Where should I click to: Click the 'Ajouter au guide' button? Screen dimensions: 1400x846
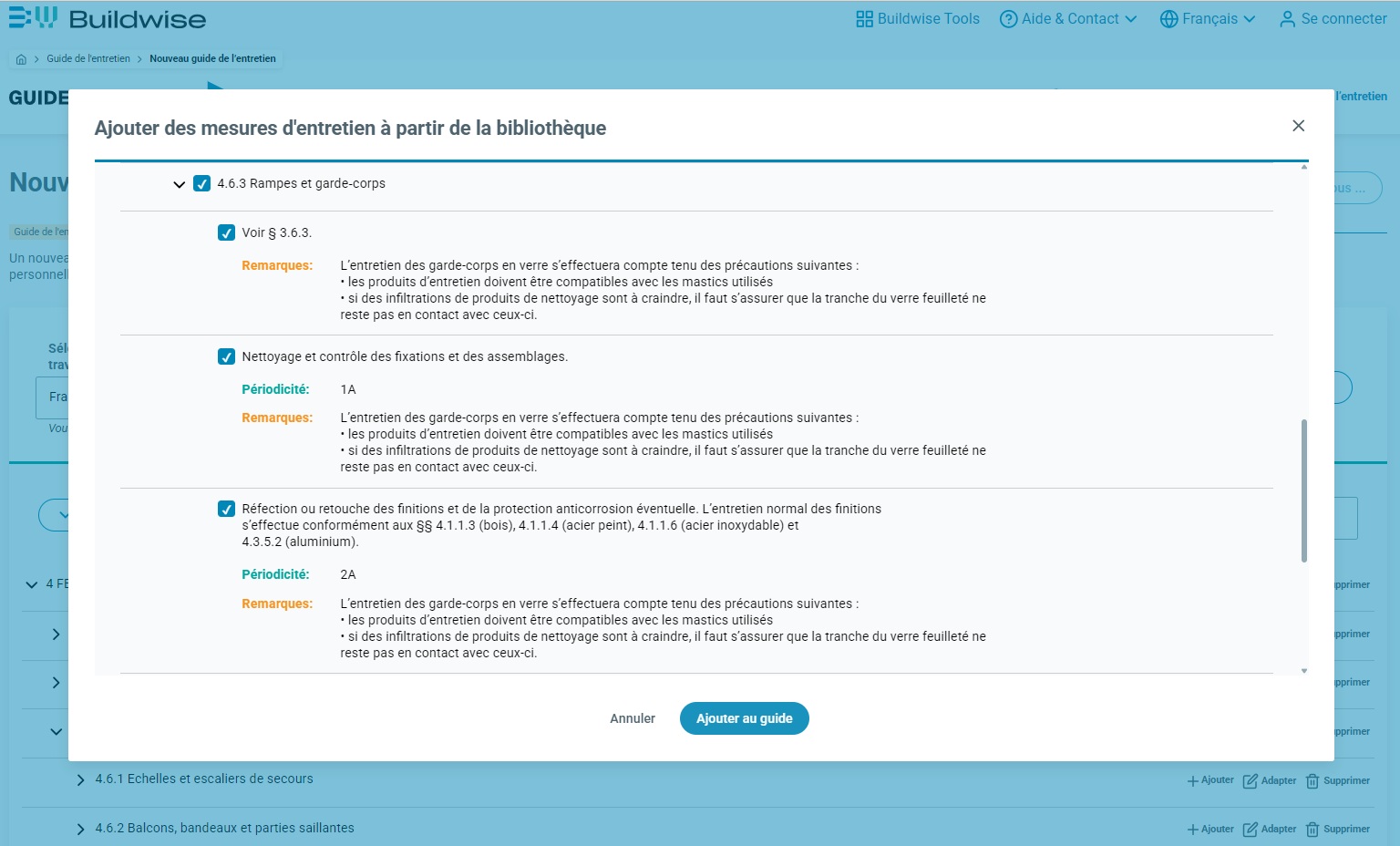pos(745,718)
